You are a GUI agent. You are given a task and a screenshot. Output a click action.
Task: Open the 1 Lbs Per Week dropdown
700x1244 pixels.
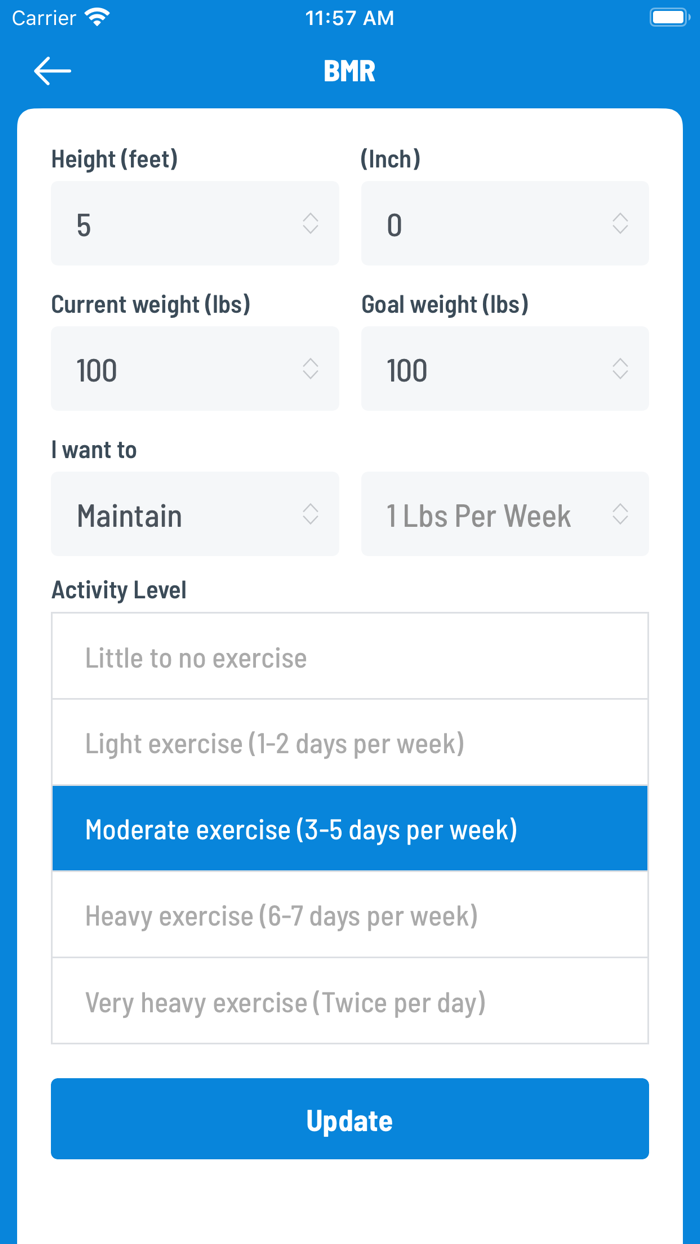pos(505,513)
